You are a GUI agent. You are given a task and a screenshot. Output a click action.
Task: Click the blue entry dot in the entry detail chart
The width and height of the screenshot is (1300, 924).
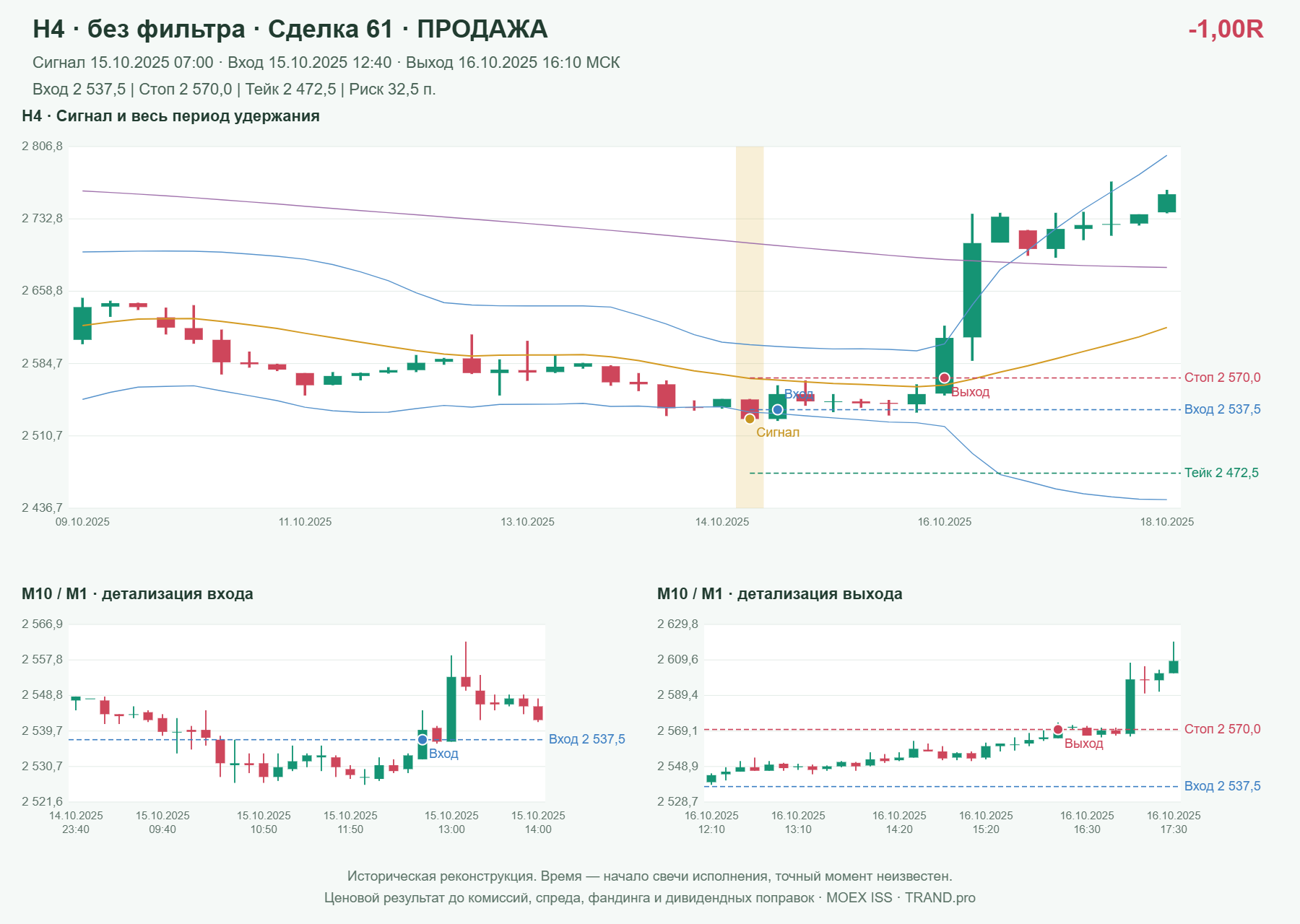(422, 740)
